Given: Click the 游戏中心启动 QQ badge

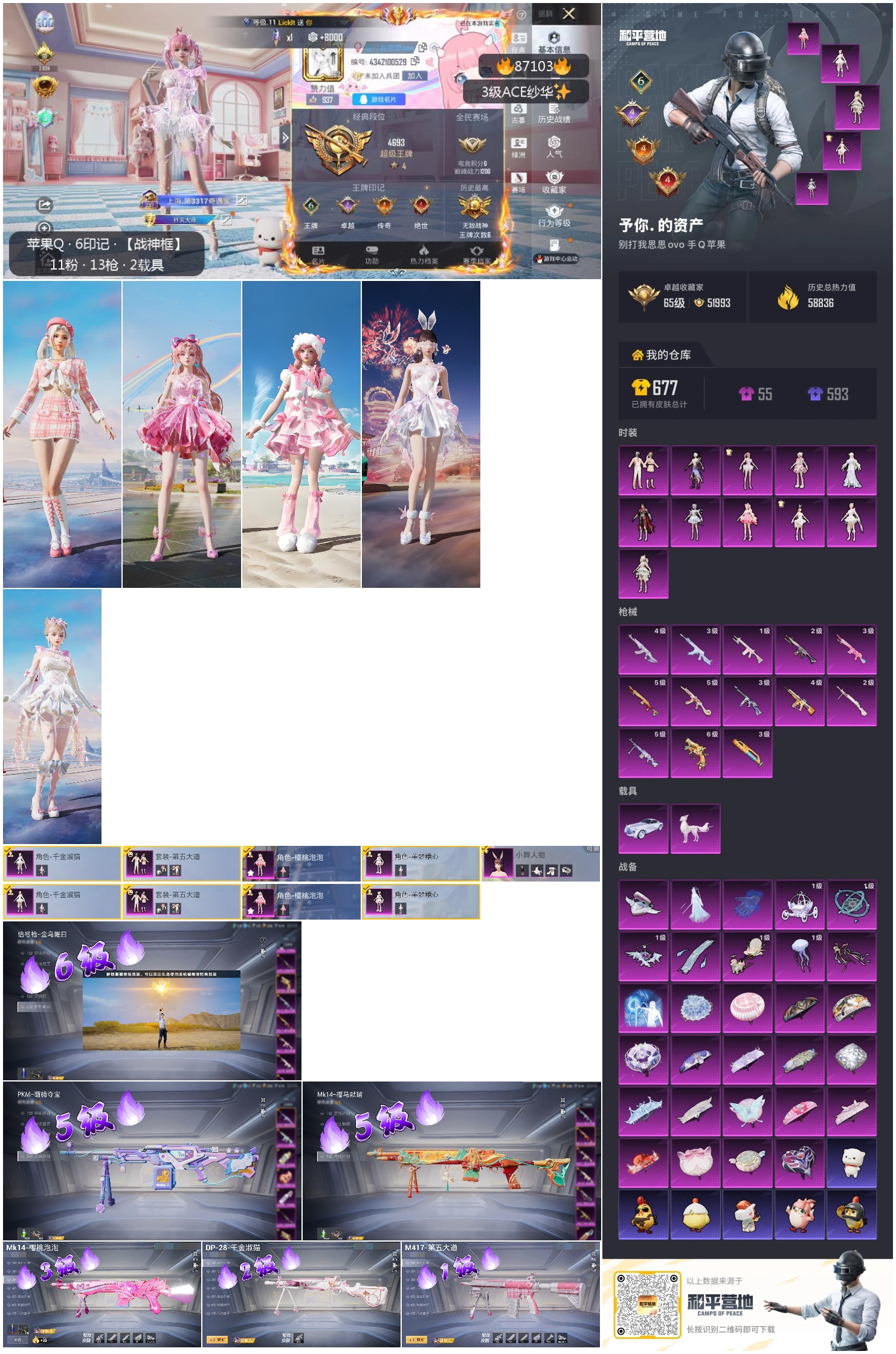Looking at the screenshot, I should (x=555, y=259).
